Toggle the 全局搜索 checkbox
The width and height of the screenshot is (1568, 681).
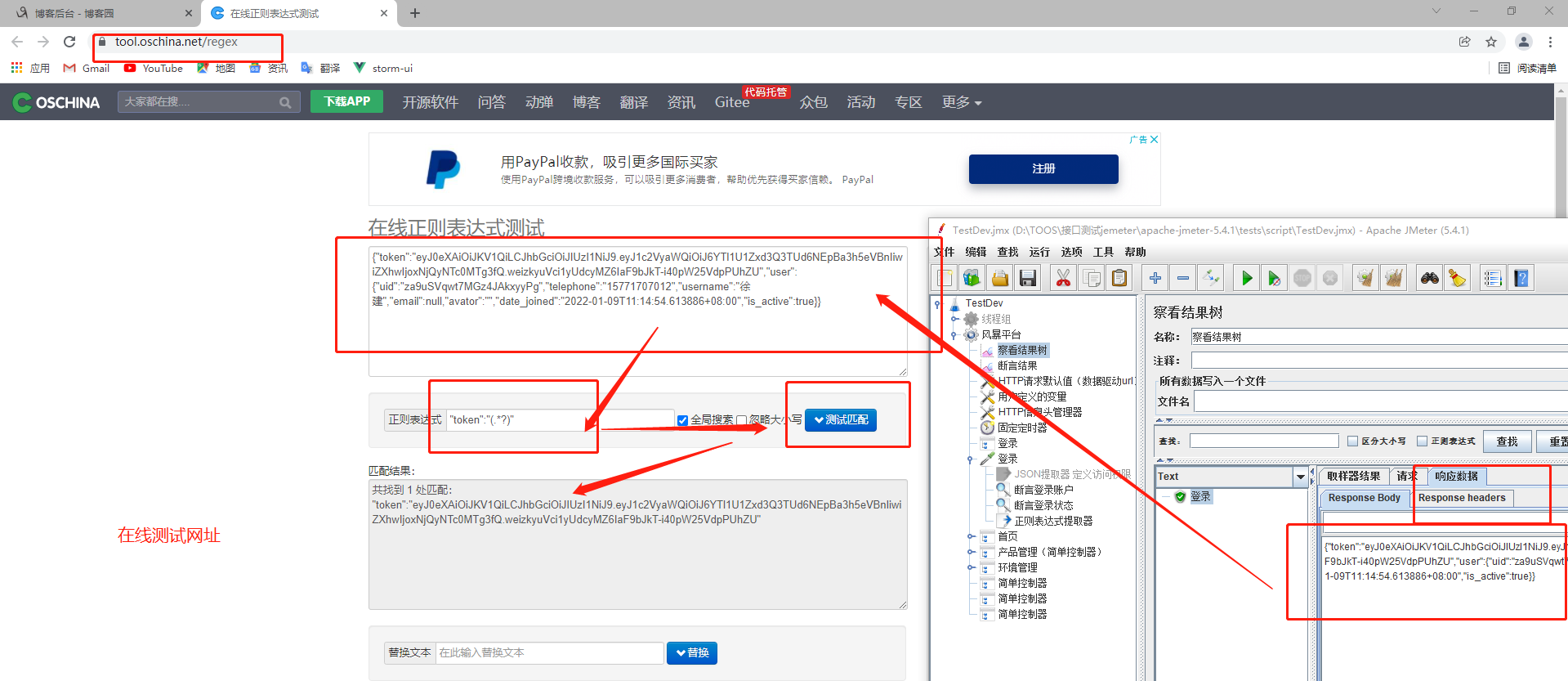[682, 420]
